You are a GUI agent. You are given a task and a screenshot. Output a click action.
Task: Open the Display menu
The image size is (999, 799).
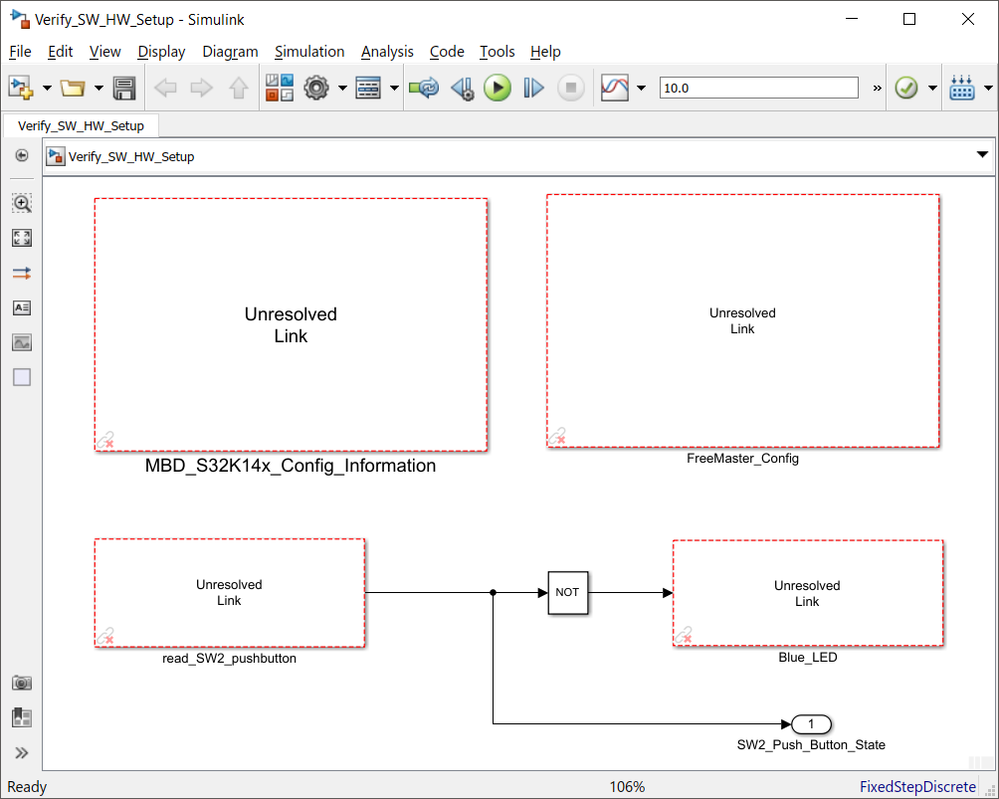[x=161, y=52]
